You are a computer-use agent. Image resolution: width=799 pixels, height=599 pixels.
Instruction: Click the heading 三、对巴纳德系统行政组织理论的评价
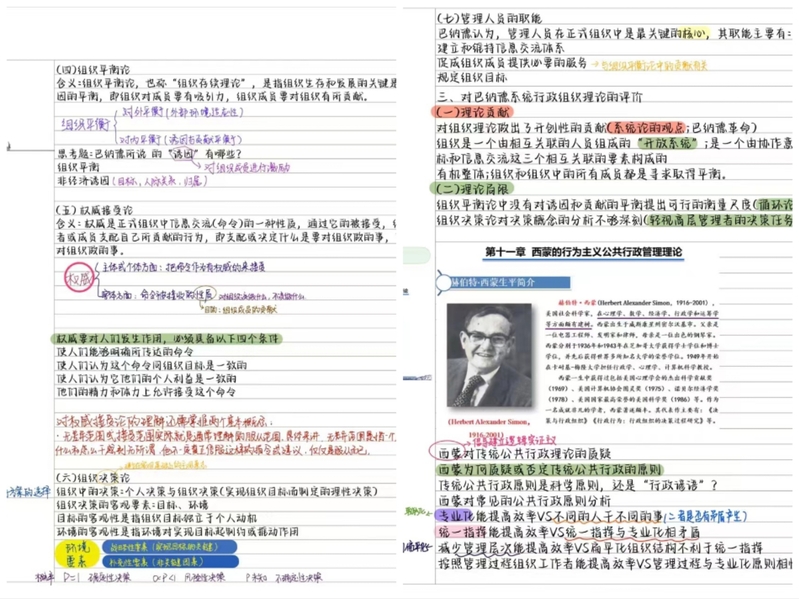[x=540, y=97]
